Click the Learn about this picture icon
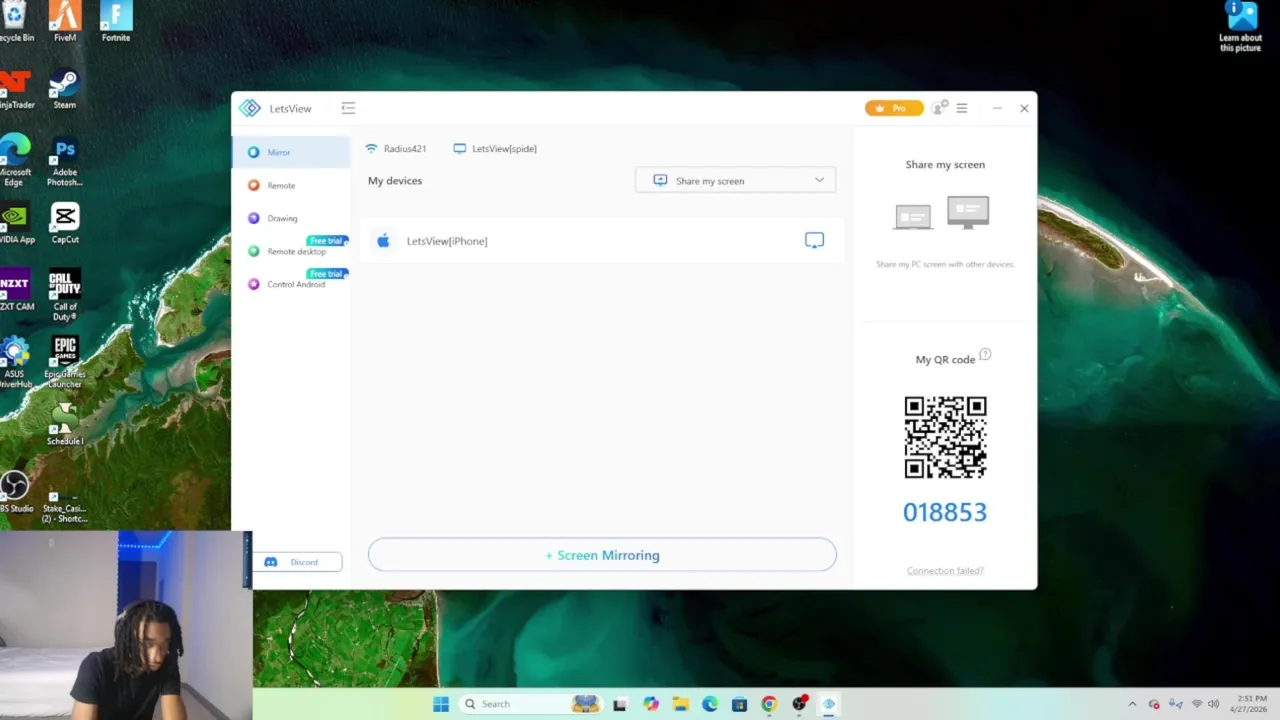1280x720 pixels. click(1241, 27)
